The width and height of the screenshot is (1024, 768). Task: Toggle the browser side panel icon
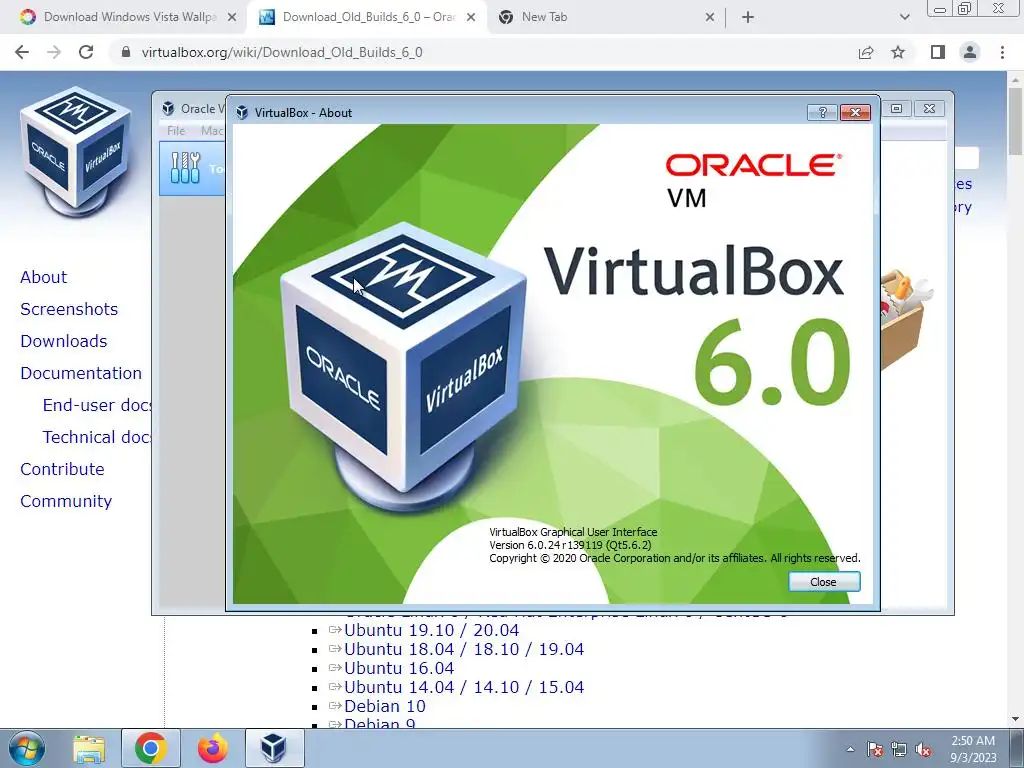(x=938, y=52)
